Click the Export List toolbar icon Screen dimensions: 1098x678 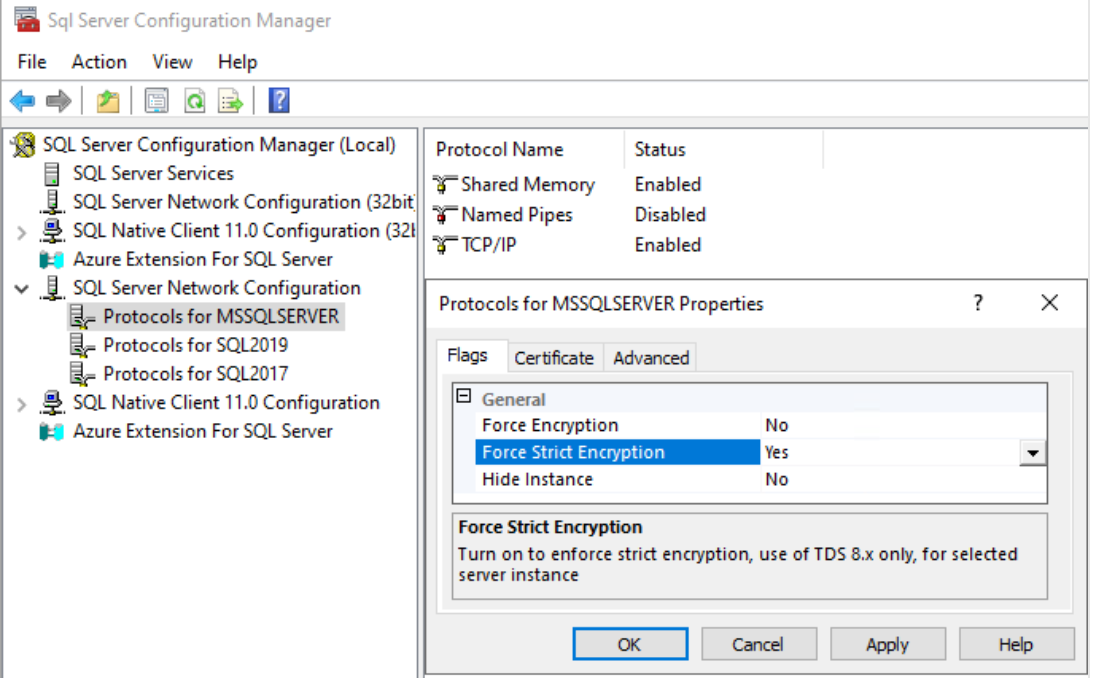[x=231, y=101]
